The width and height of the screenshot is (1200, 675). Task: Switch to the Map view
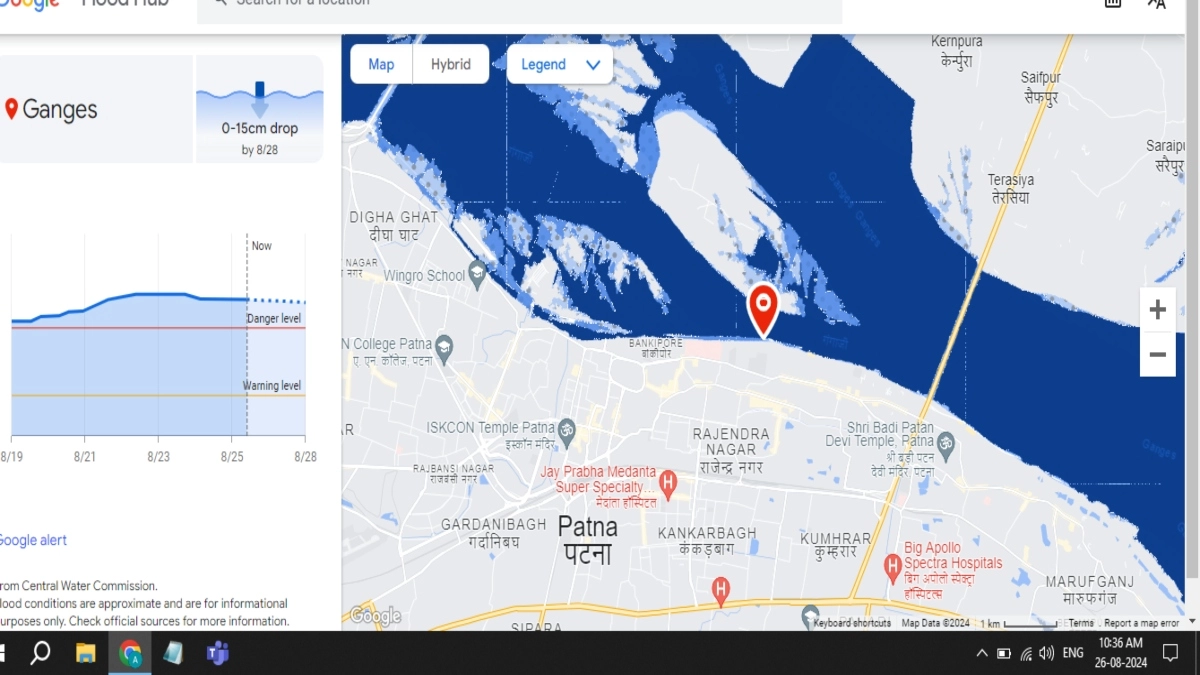pyautogui.click(x=381, y=64)
